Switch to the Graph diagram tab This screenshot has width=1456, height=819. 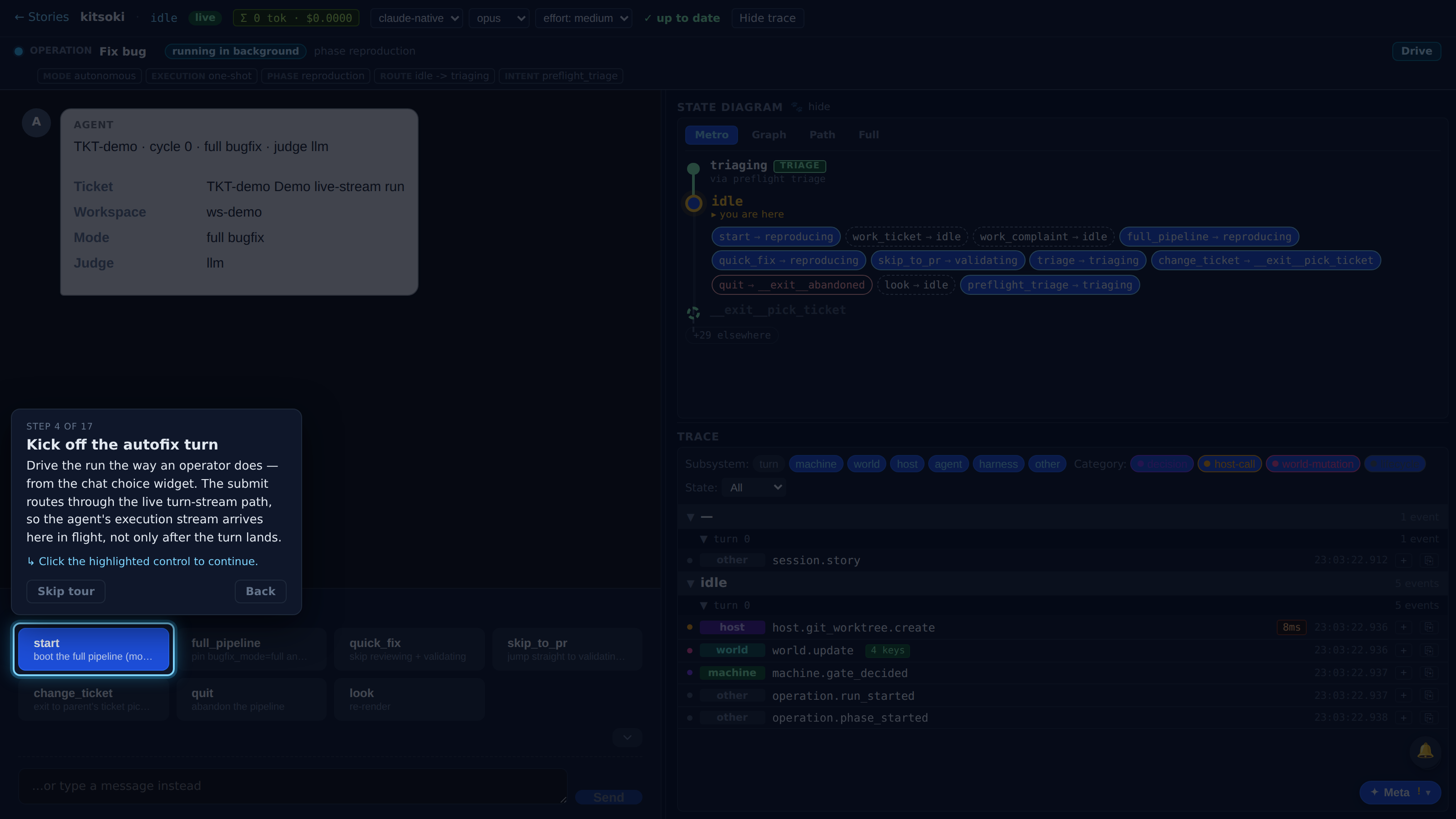768,135
